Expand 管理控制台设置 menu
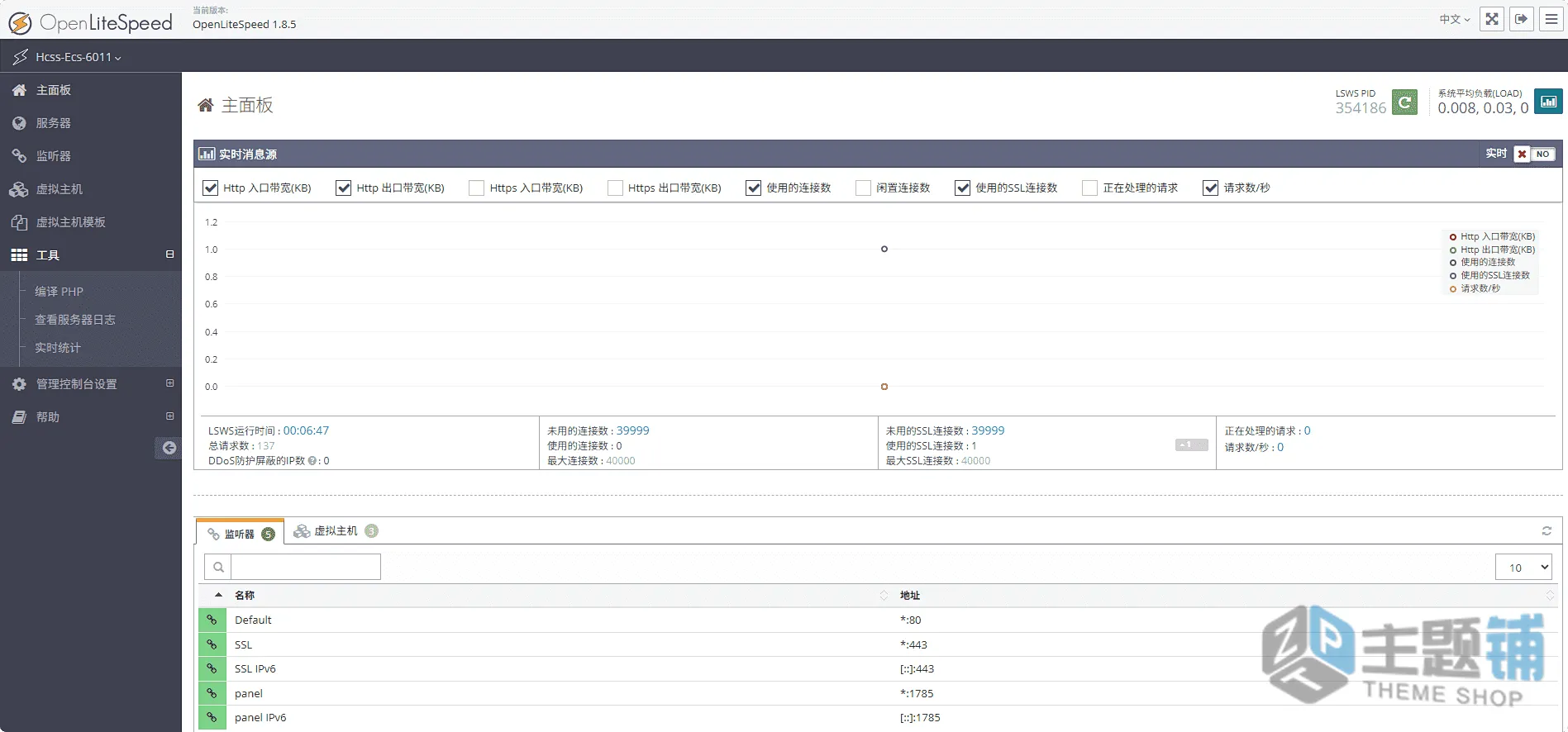Image resolution: width=1568 pixels, height=732 pixels. click(169, 383)
